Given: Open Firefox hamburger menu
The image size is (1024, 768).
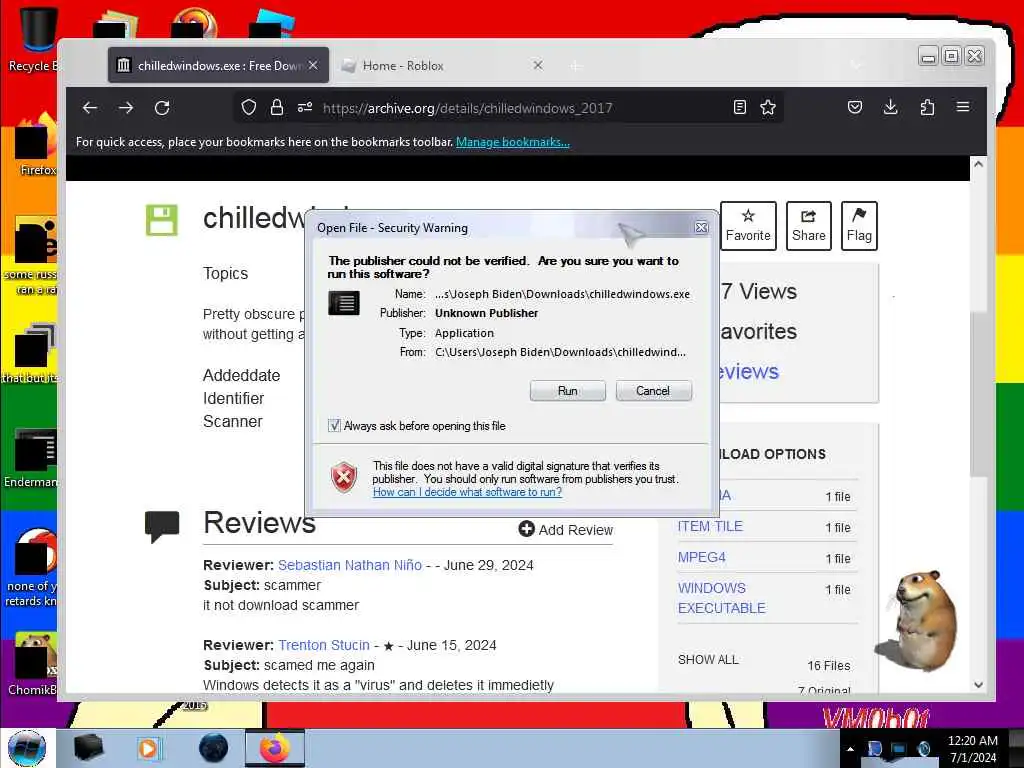Looking at the screenshot, I should click(x=963, y=106).
